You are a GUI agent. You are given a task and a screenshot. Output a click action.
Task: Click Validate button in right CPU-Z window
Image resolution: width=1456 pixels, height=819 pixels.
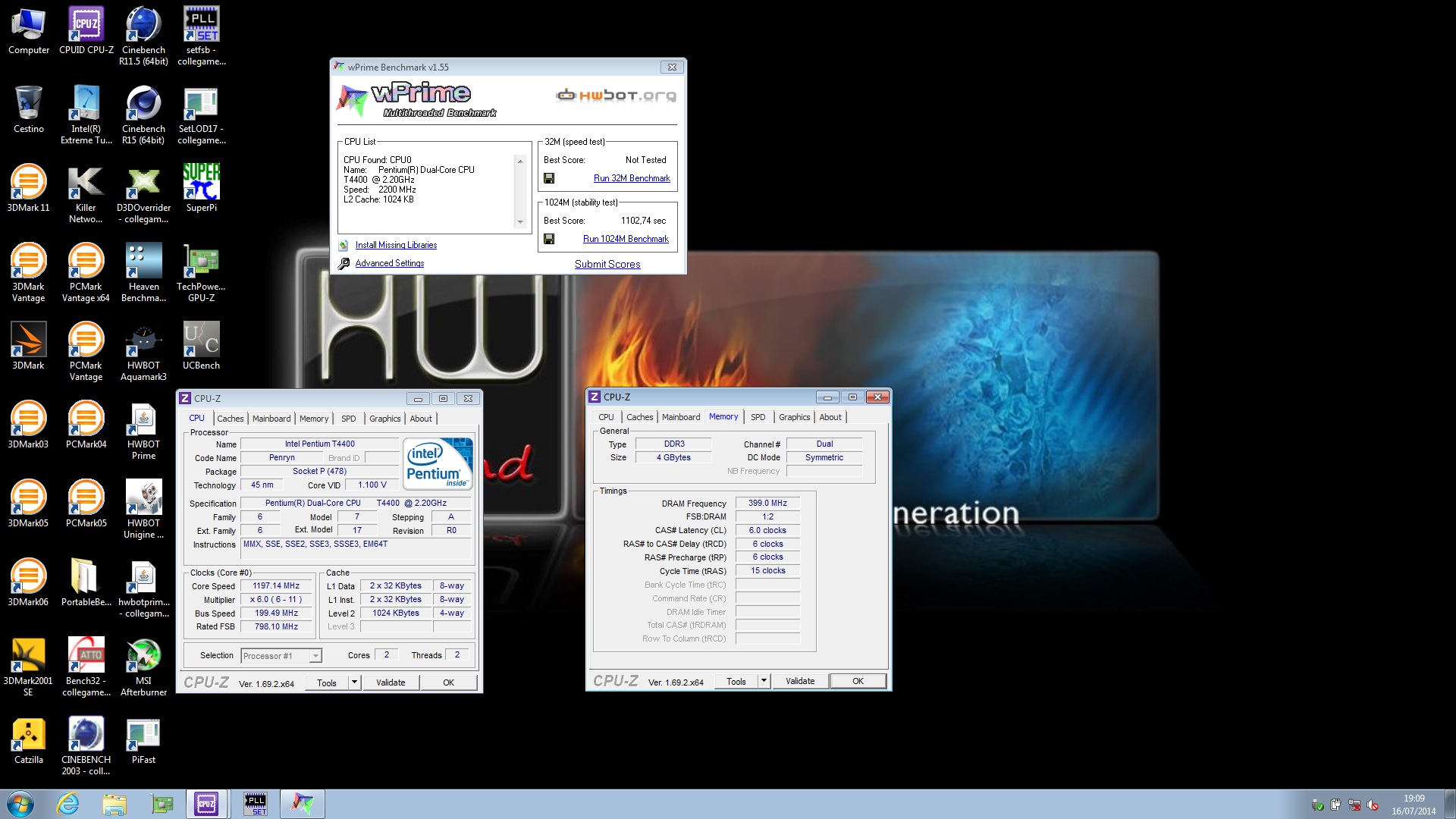pos(800,681)
